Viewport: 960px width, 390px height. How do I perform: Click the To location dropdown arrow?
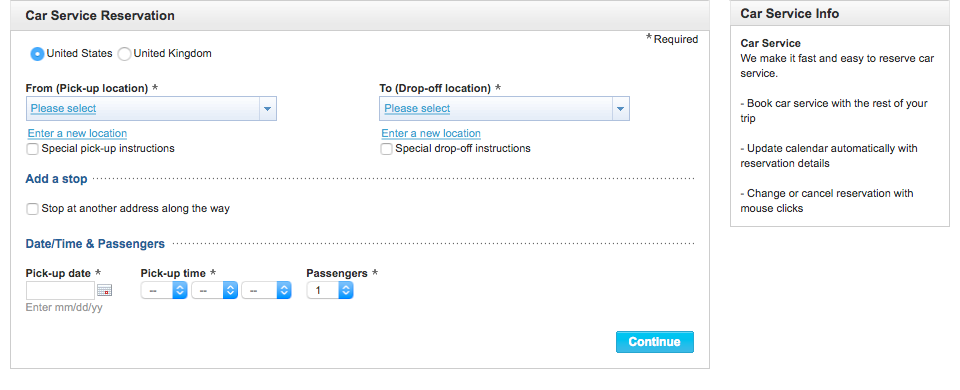click(620, 108)
